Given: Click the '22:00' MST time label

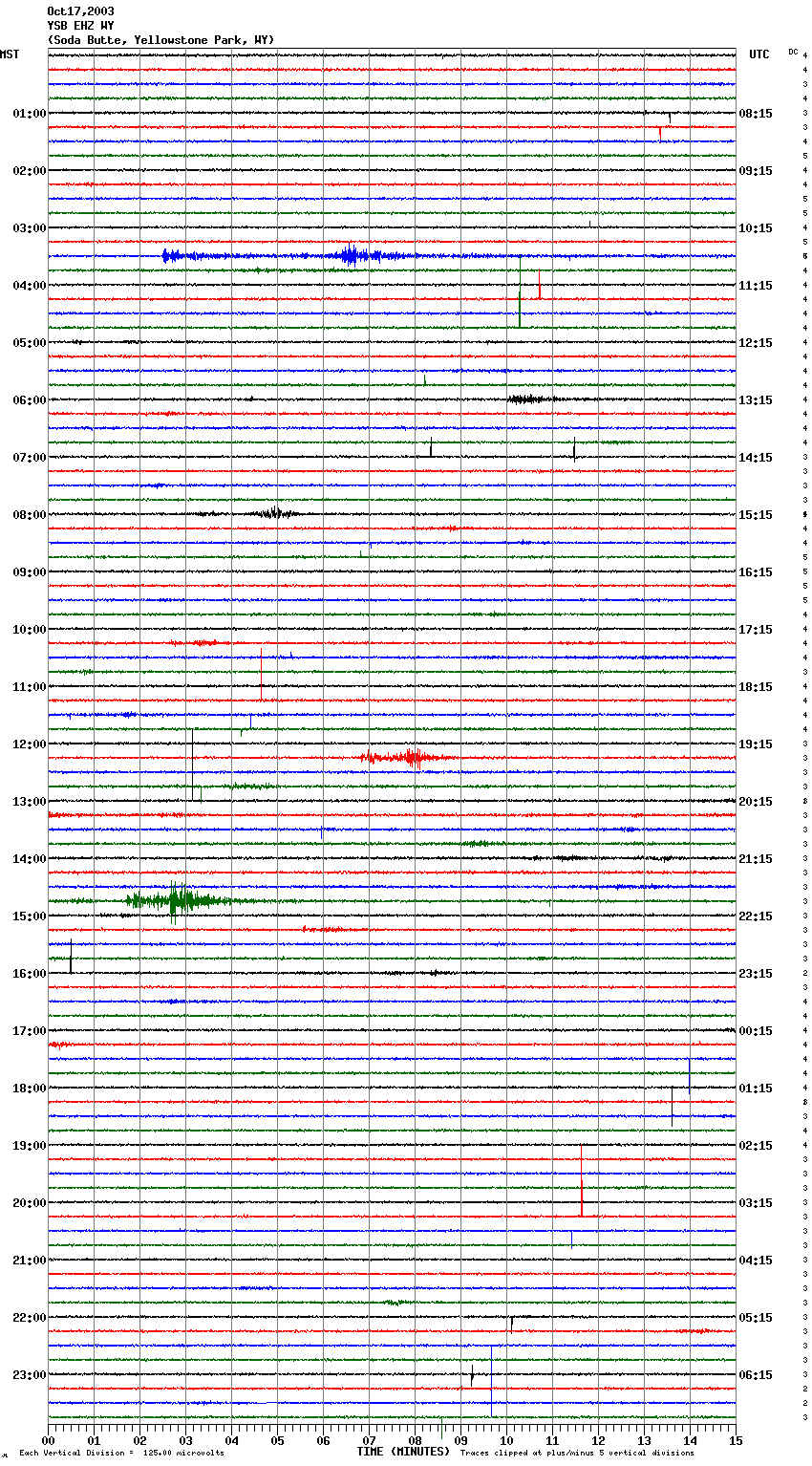Looking at the screenshot, I should coord(30,1318).
